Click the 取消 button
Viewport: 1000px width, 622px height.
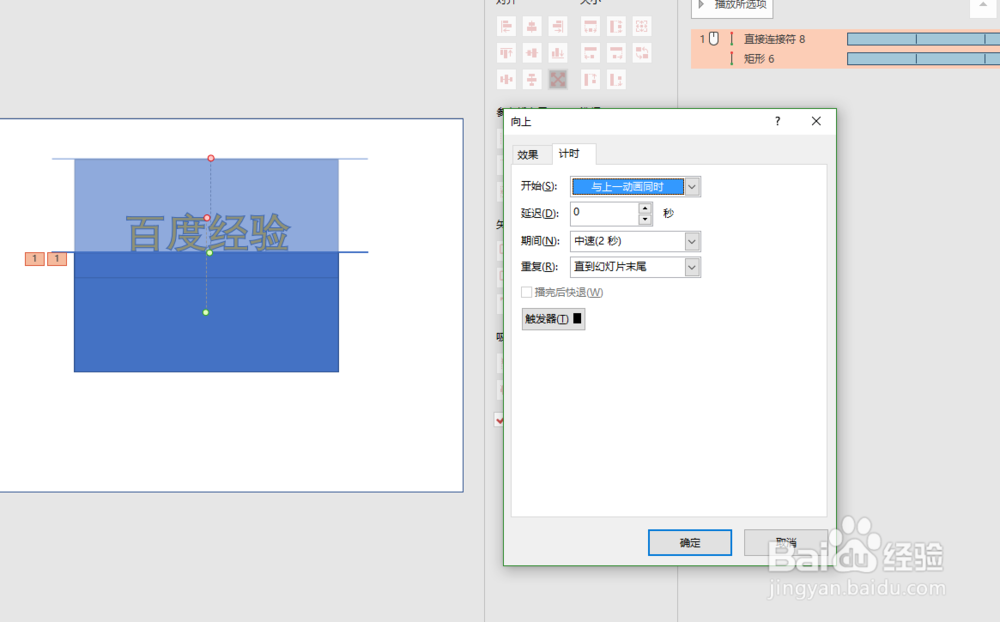(x=786, y=543)
